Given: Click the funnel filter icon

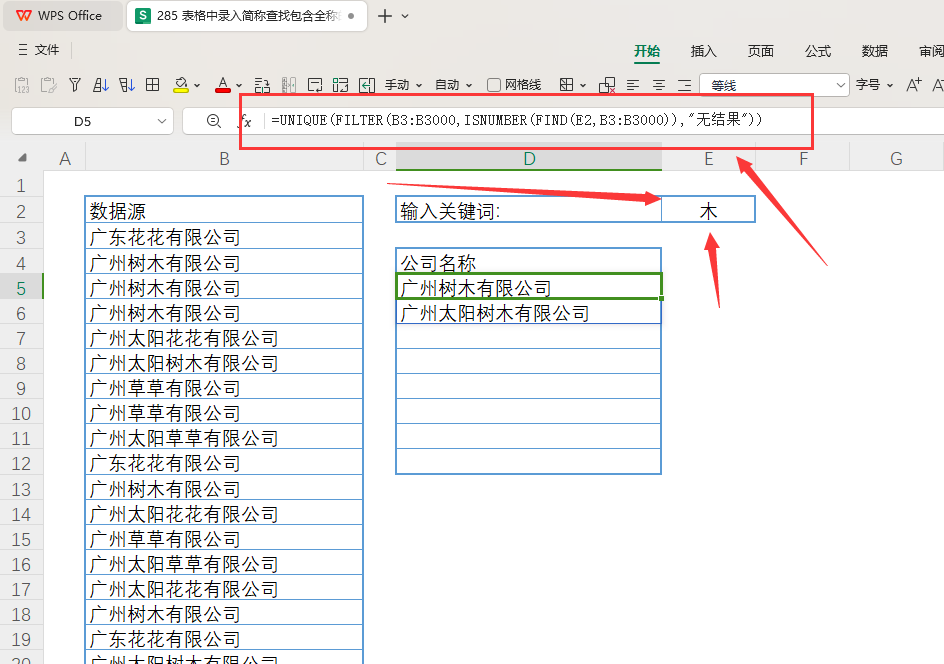Looking at the screenshot, I should [75, 85].
